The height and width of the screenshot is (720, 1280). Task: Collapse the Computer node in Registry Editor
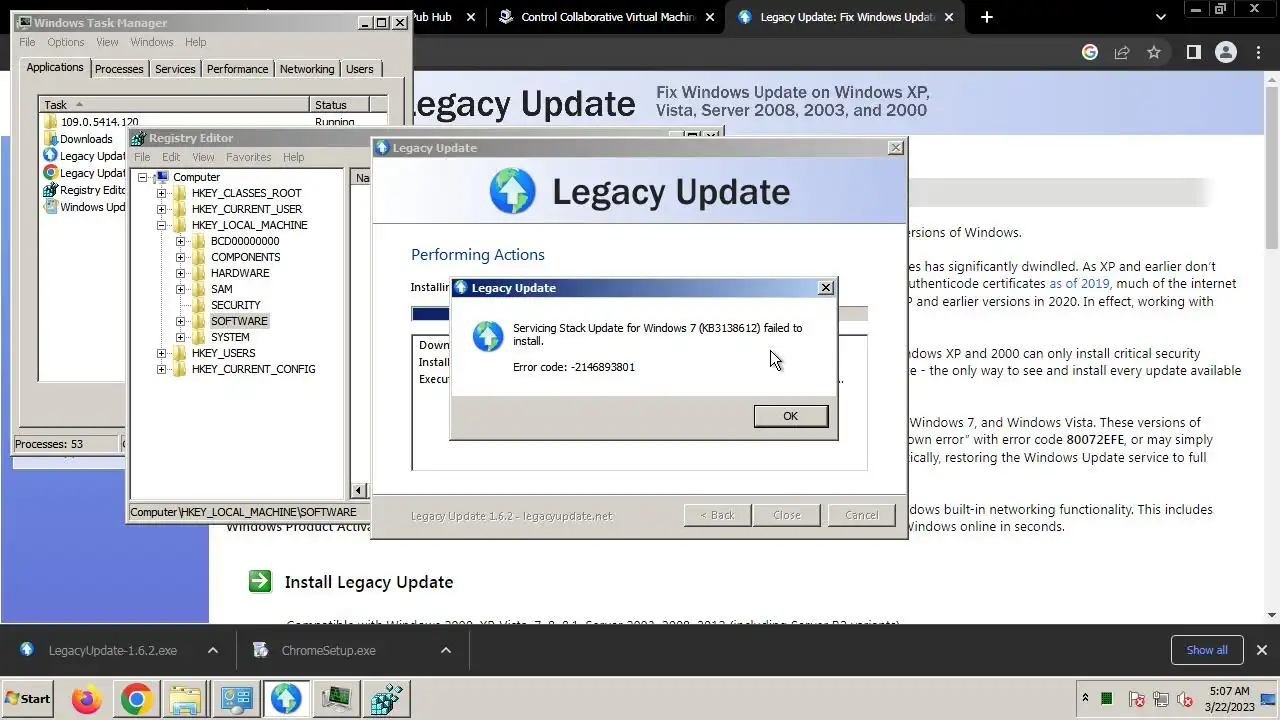pyautogui.click(x=142, y=177)
